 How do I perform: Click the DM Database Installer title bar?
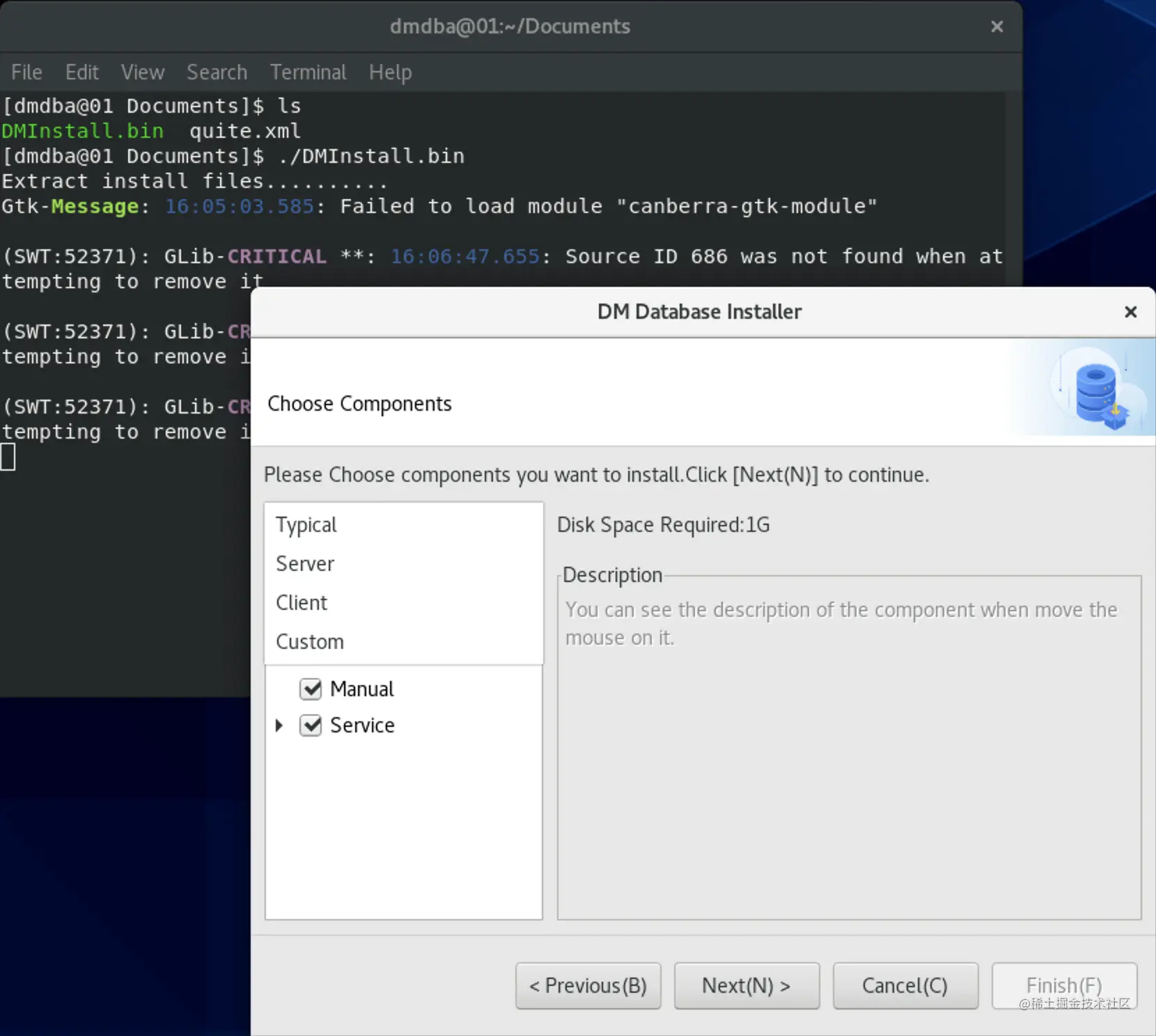(699, 312)
